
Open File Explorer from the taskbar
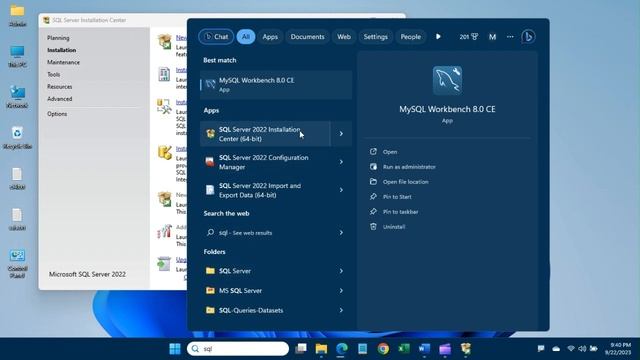321,349
